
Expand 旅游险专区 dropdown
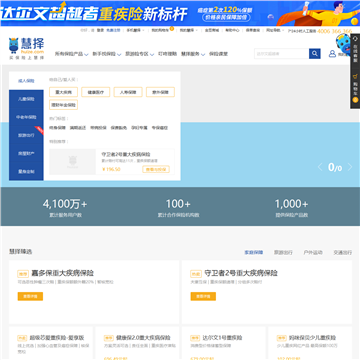[x=139, y=54]
